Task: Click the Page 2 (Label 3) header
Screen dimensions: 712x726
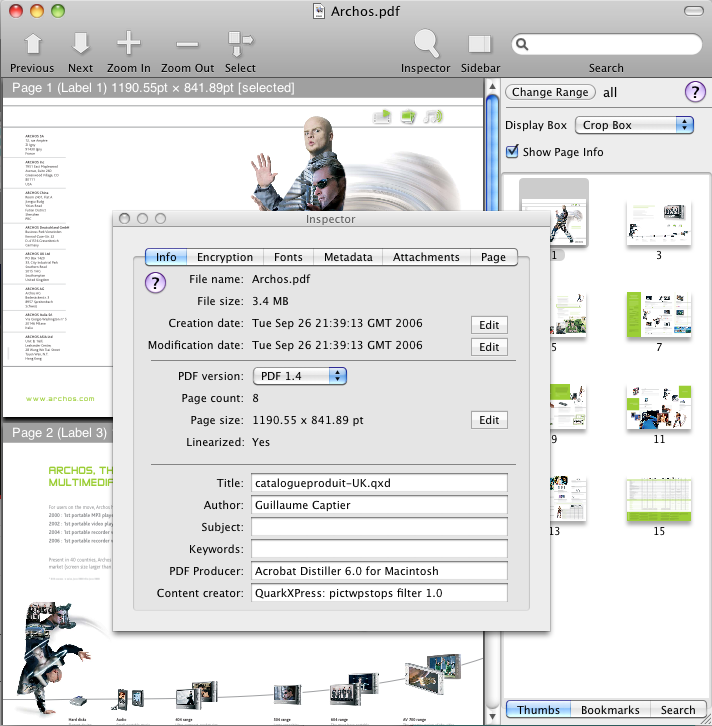Action: coord(58,432)
